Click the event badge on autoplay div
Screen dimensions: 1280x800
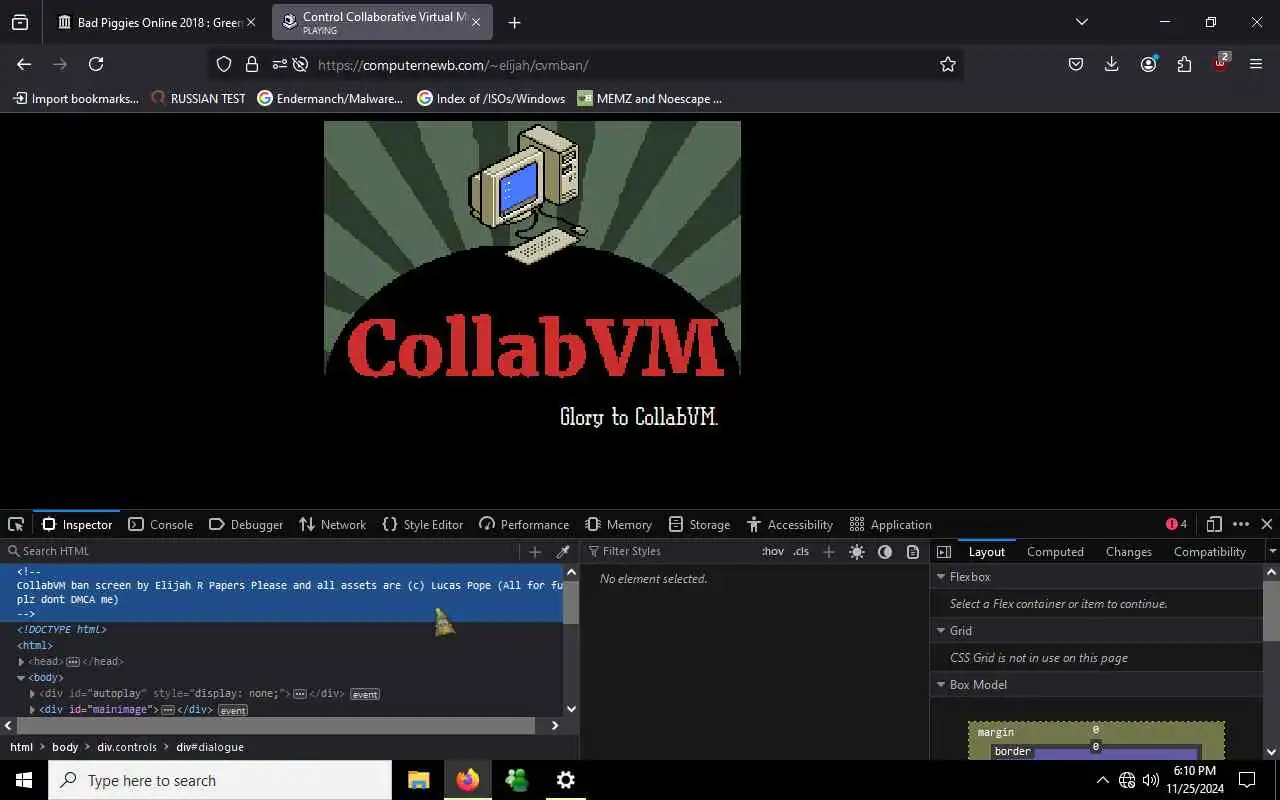[x=365, y=694]
